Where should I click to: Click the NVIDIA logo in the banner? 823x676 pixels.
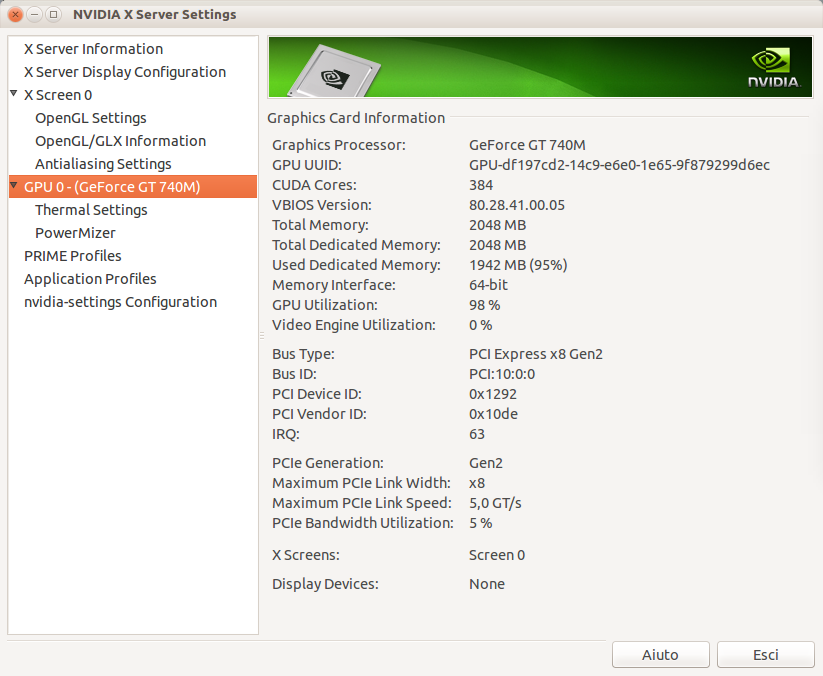click(x=774, y=68)
